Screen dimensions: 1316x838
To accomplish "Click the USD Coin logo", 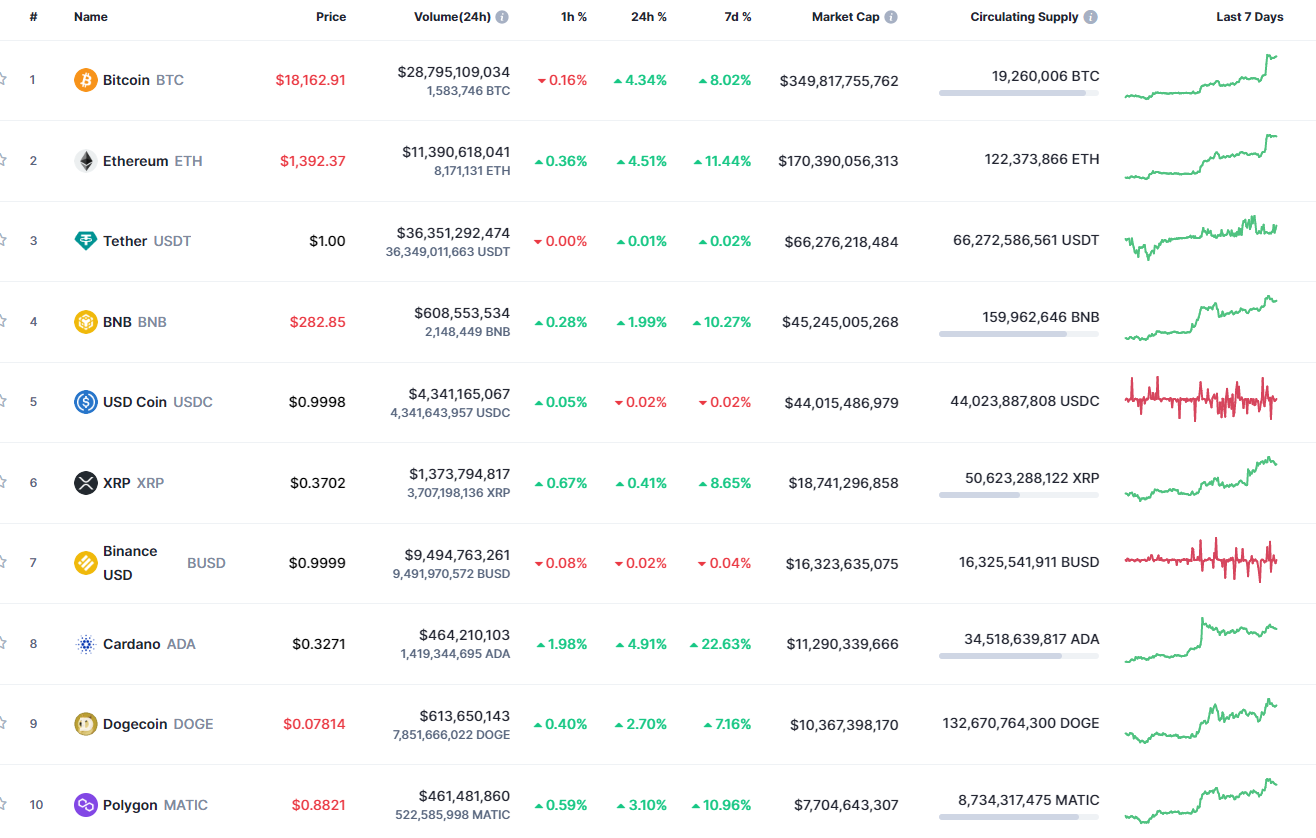I will pos(84,402).
